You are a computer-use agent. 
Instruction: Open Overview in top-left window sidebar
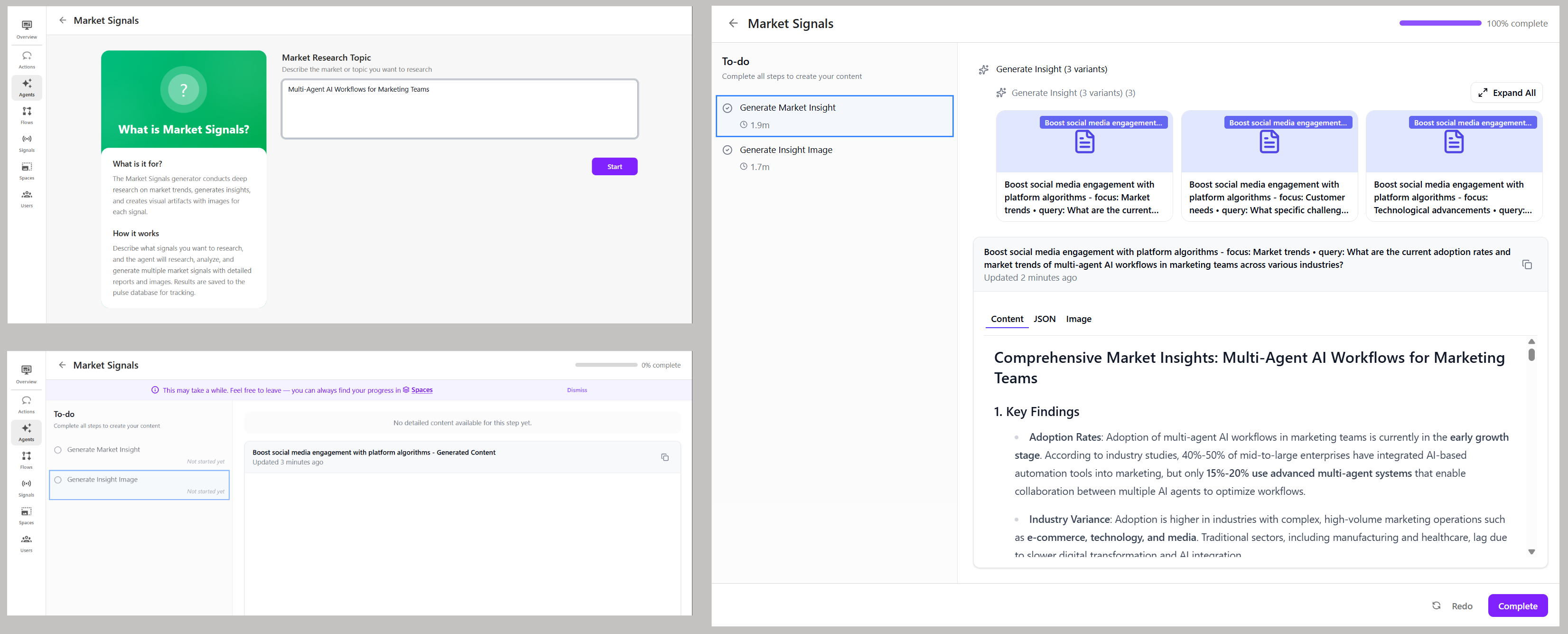[27, 29]
